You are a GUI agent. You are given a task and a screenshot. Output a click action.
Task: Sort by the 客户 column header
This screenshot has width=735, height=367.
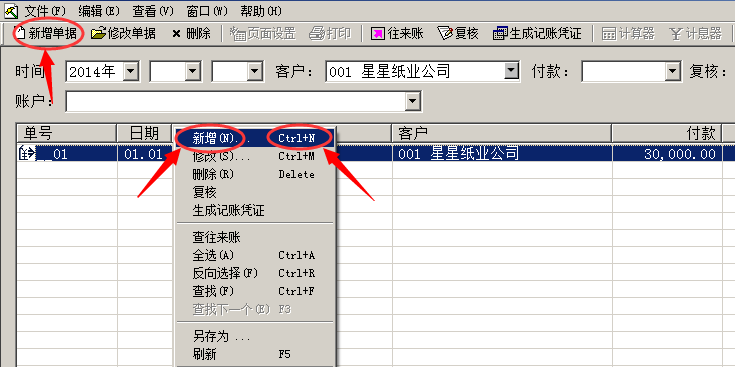(502, 134)
